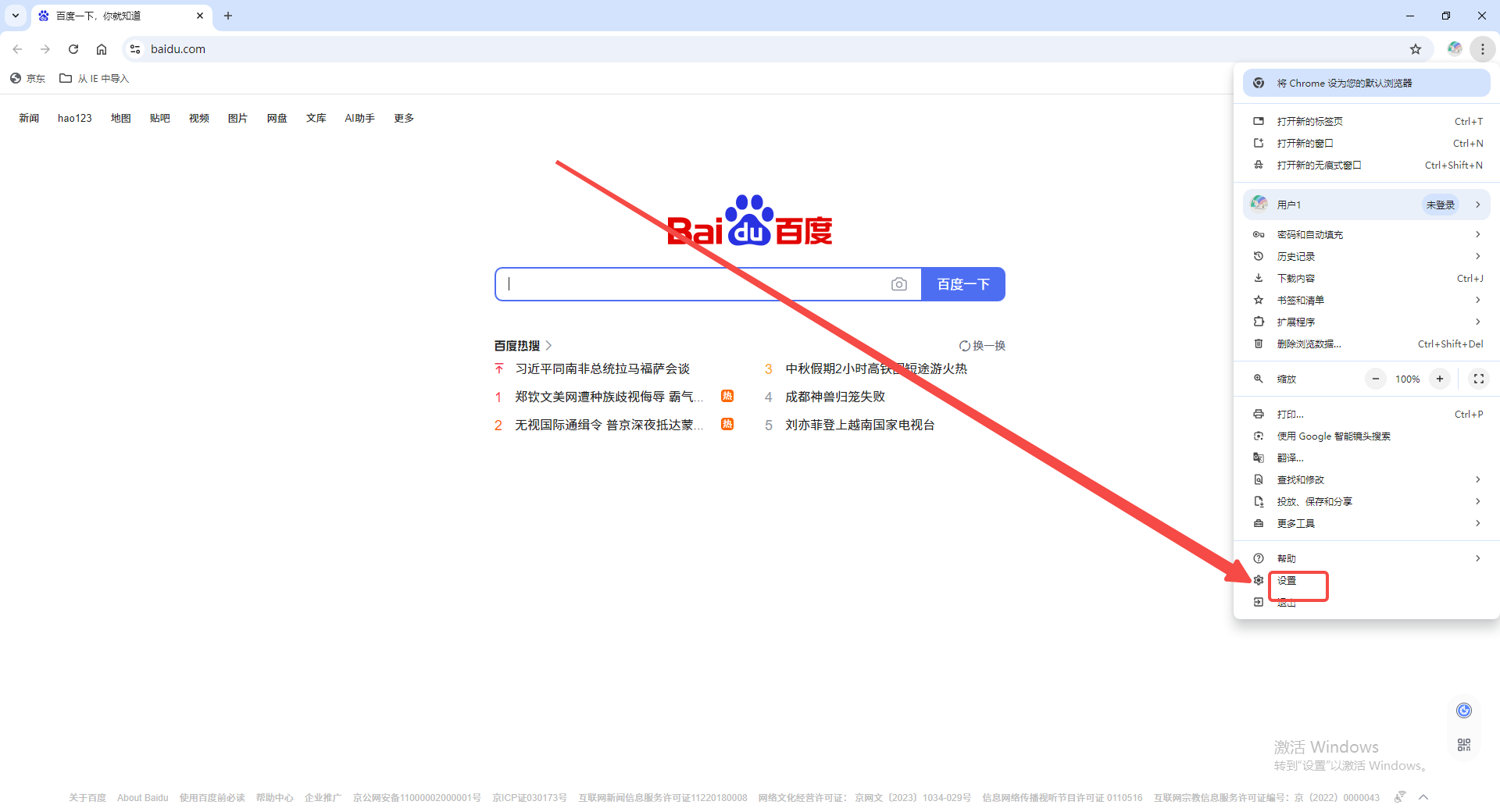Select 打印 menu item
The height and width of the screenshot is (812, 1500).
coord(1366,414)
